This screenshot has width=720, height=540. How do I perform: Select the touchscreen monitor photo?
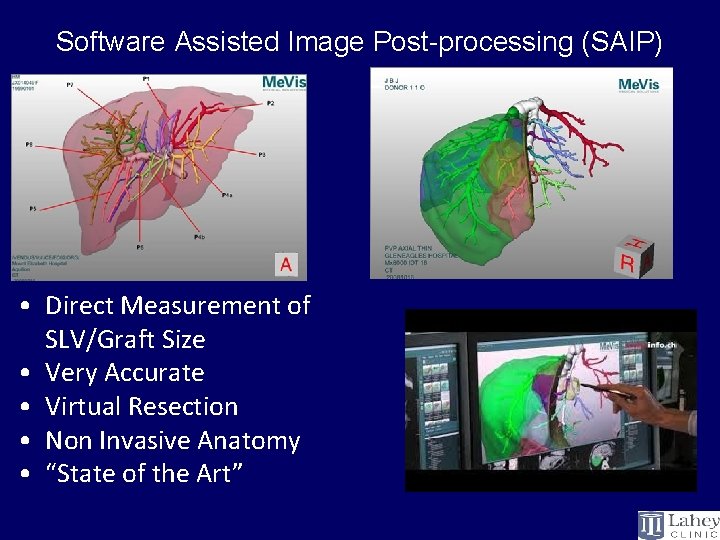(551, 400)
